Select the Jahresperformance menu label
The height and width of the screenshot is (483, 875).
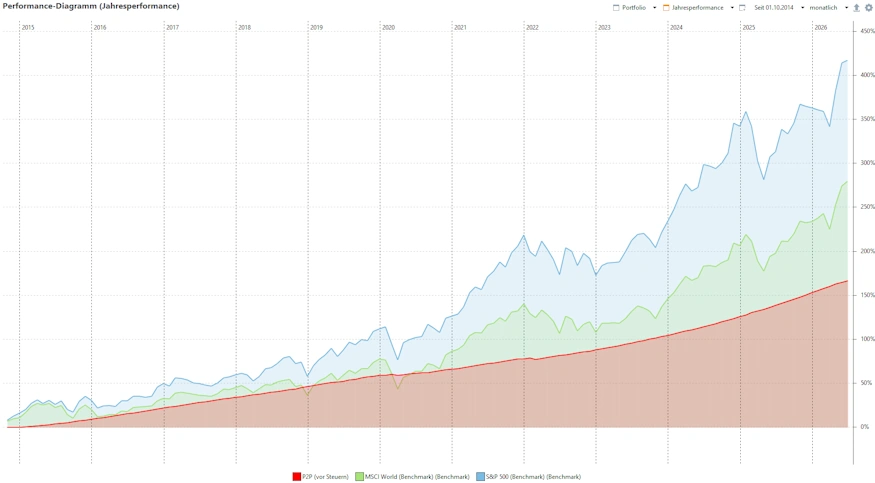[x=698, y=8]
